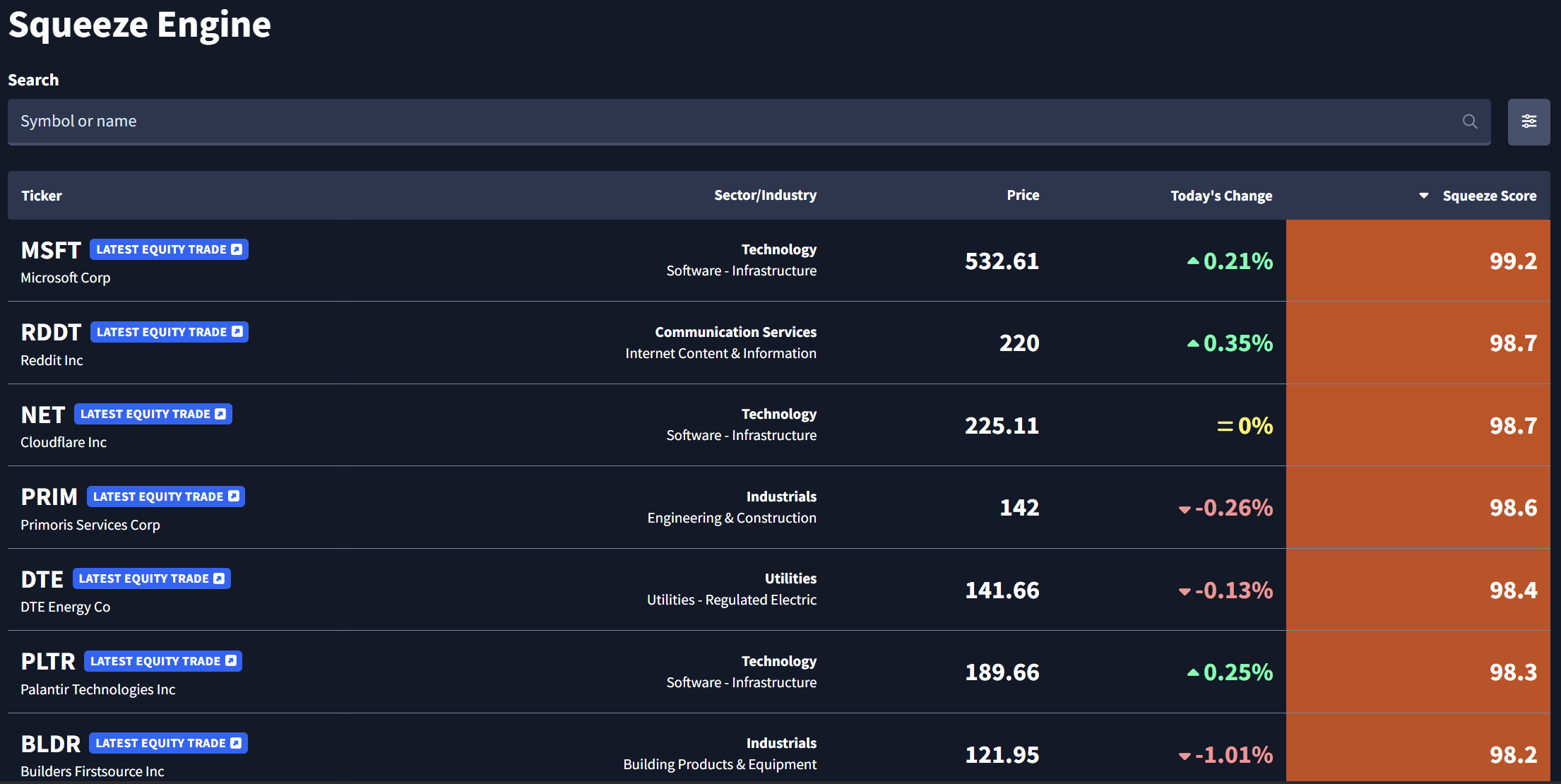Open the MSFT ticker link
Image resolution: width=1561 pixels, height=784 pixels.
pyautogui.click(x=51, y=251)
